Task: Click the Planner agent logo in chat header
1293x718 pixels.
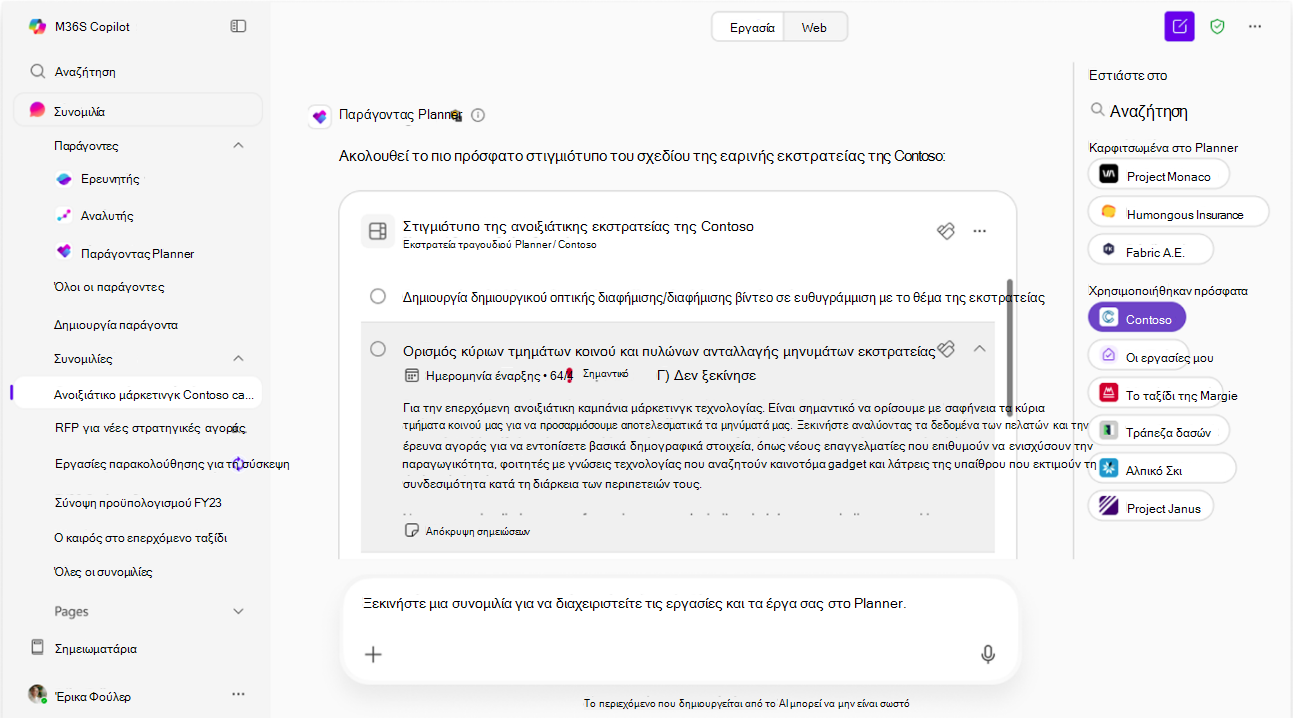Action: [x=320, y=116]
